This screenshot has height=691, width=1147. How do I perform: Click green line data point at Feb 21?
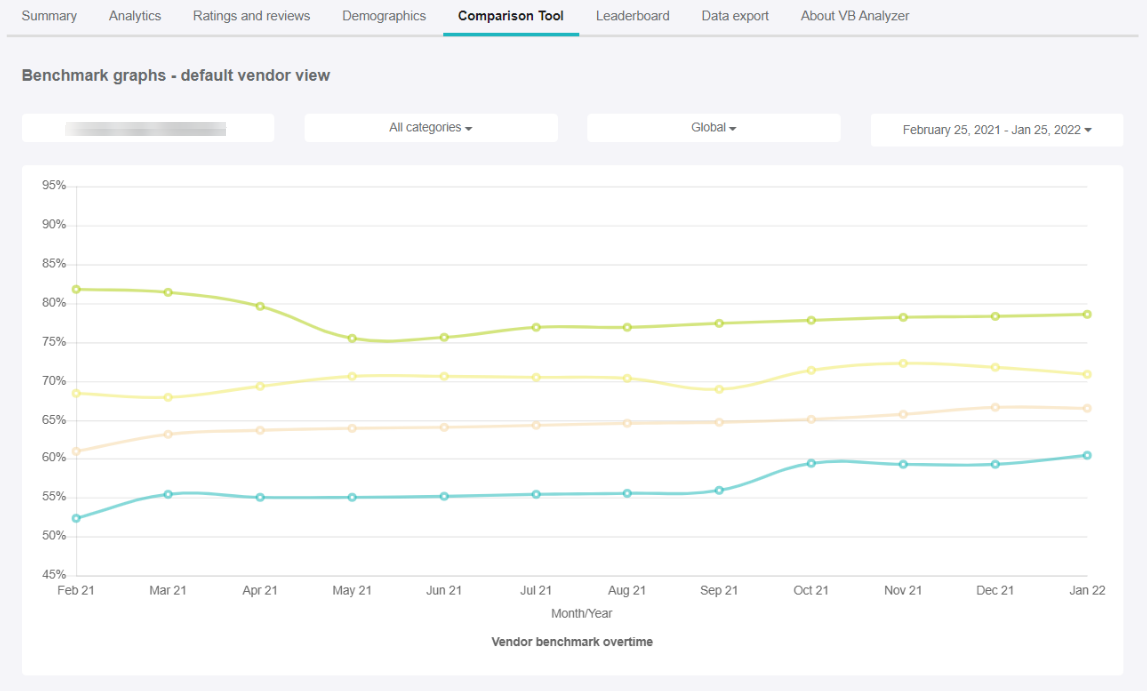pos(77,289)
